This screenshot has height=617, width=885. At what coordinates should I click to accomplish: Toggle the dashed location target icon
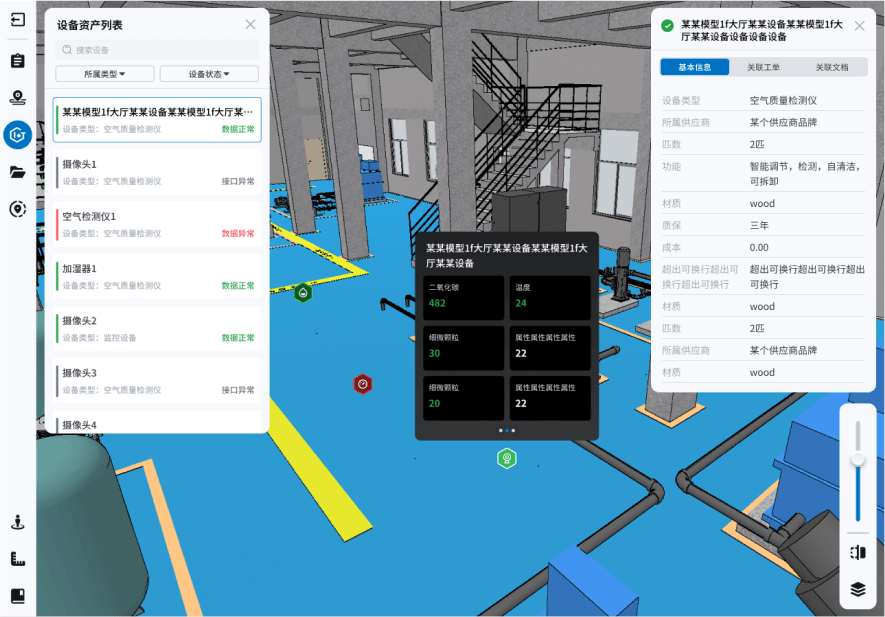(x=17, y=209)
